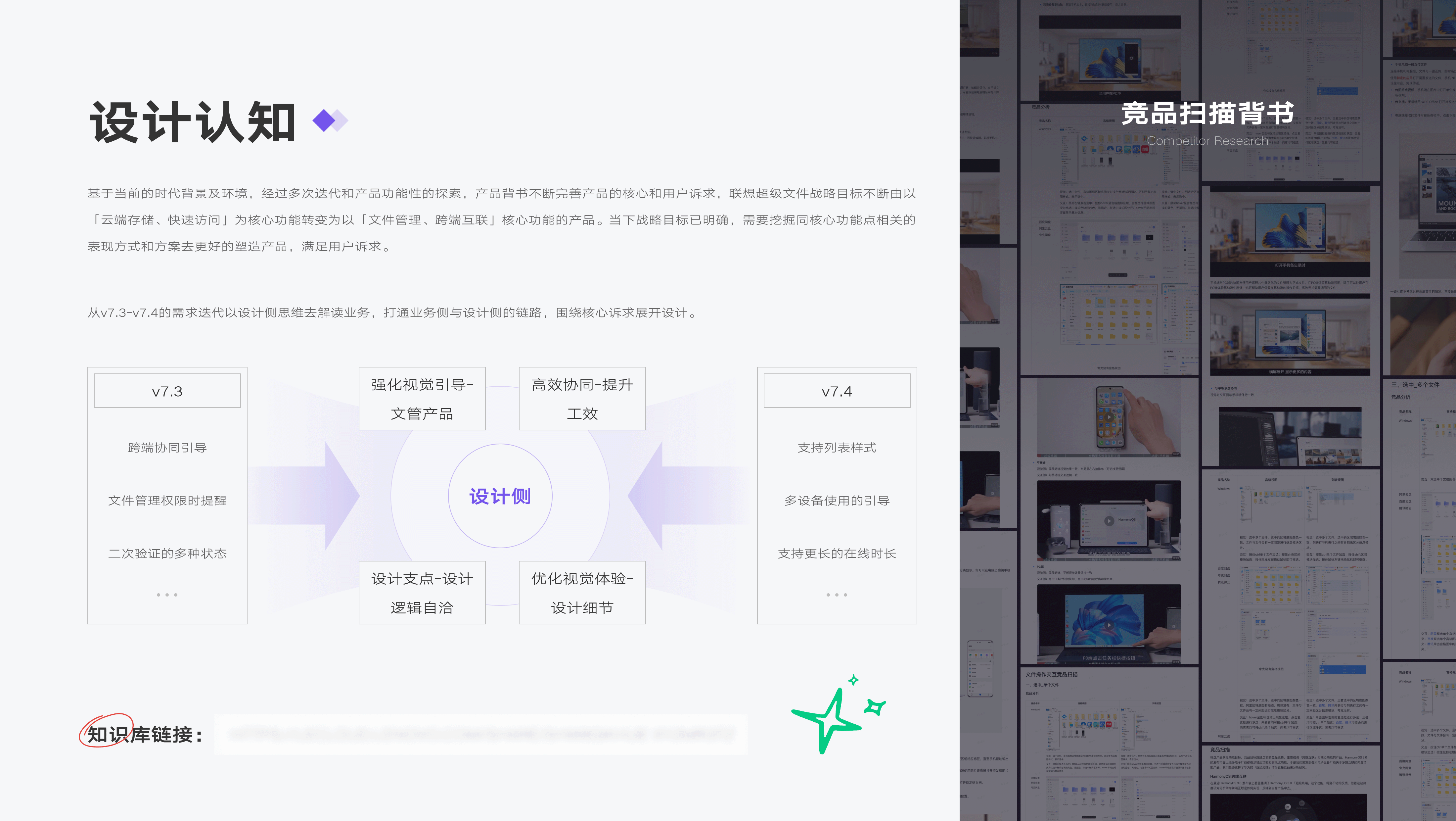This screenshot has height=821, width=1456.
Task: Click the 跨端协同引导 item
Action: (167, 448)
